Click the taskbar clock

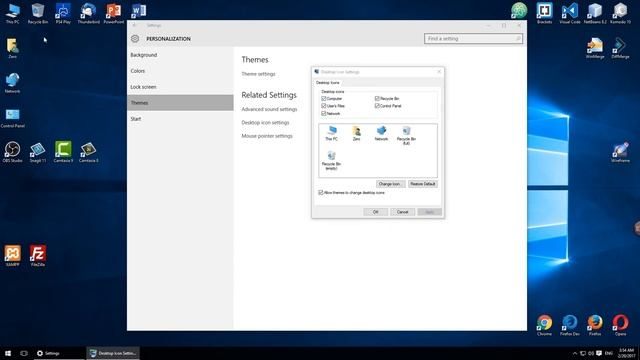626,353
